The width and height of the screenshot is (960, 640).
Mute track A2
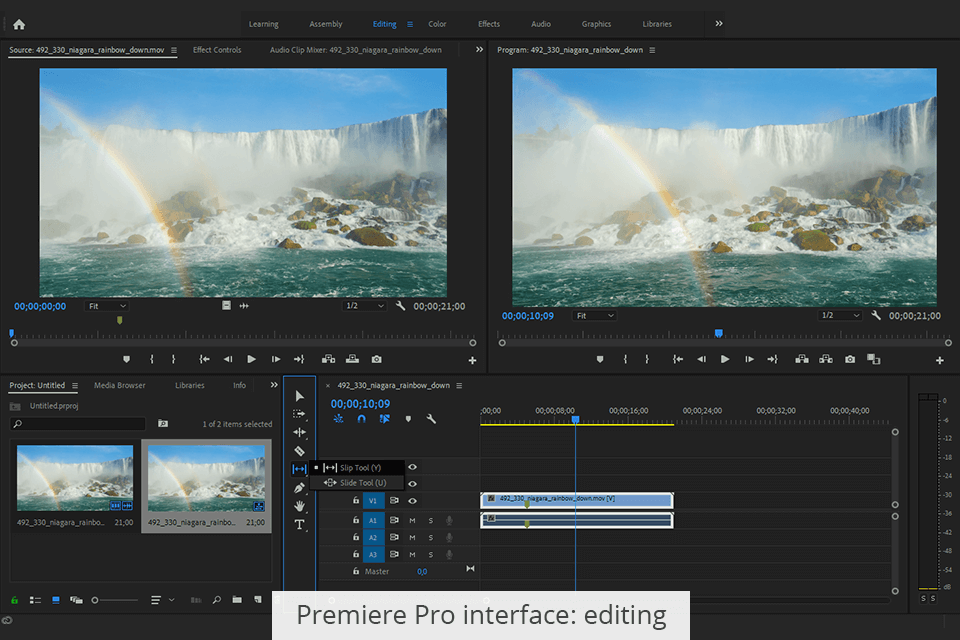[x=412, y=538]
